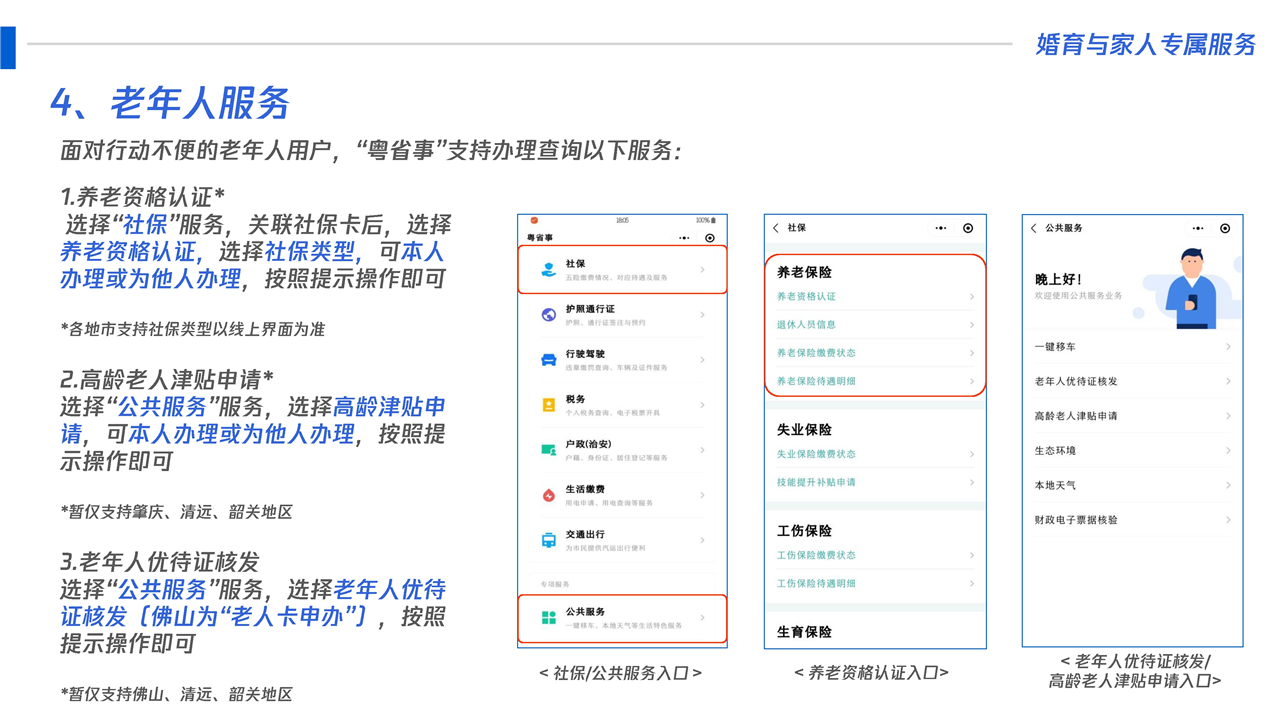Tap the red 生活缴费 icon
Screen dimensions: 1280x720
tap(548, 495)
